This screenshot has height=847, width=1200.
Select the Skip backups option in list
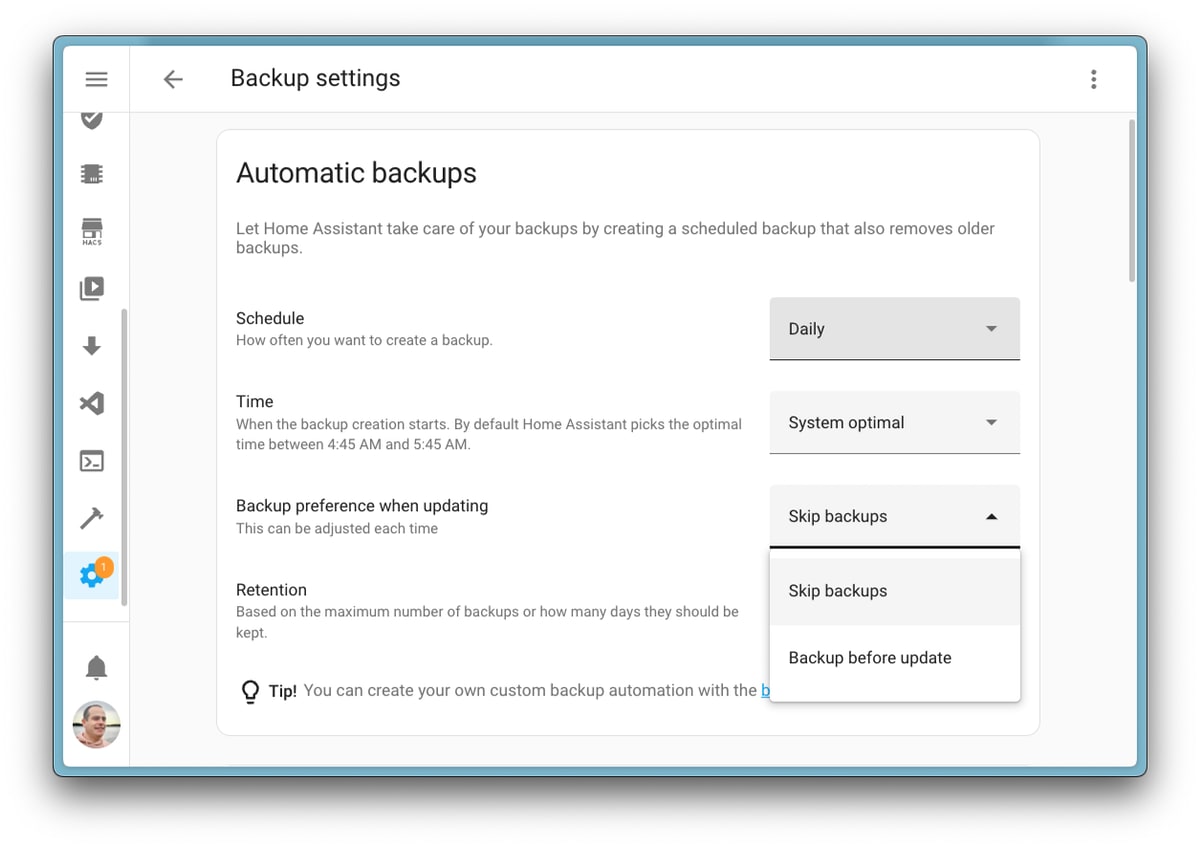[x=894, y=591]
